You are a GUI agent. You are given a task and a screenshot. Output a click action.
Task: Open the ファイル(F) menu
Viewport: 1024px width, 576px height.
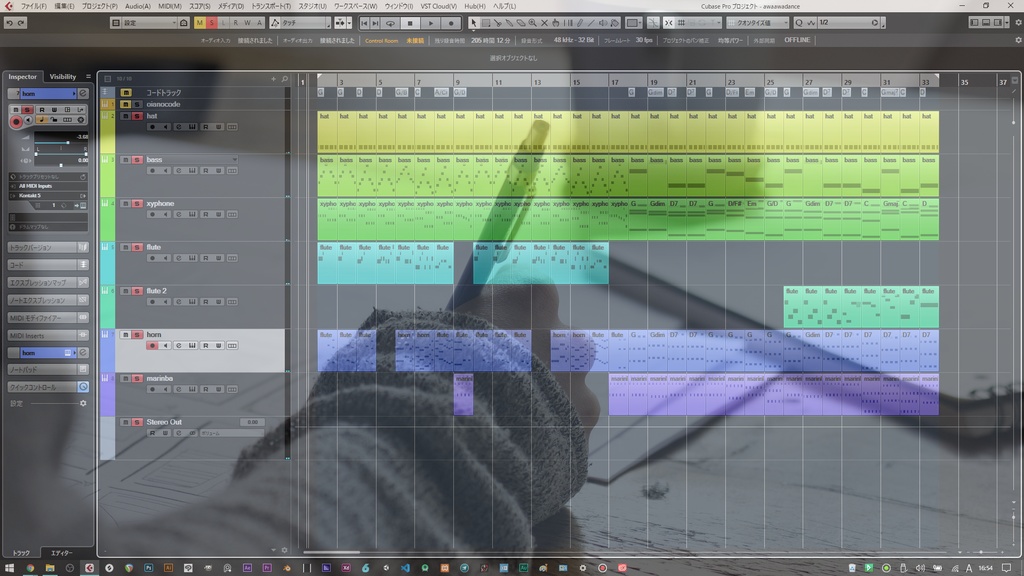[33, 6]
